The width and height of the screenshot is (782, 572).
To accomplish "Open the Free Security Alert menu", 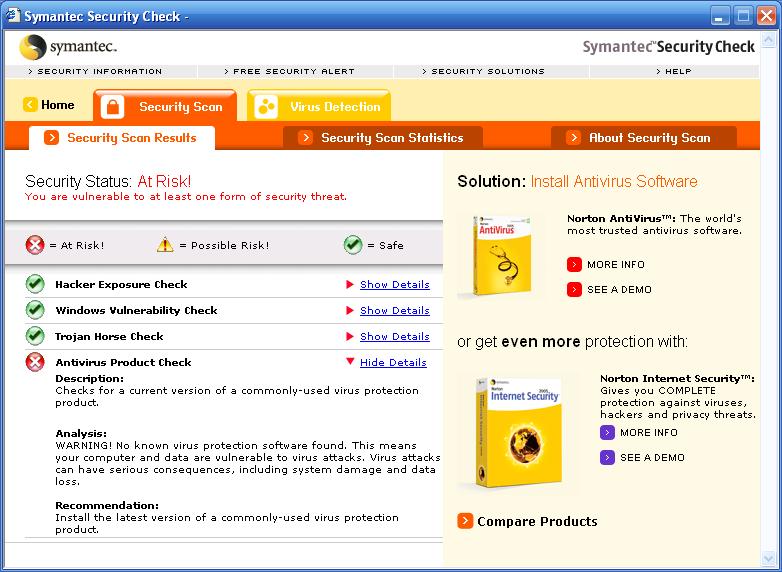I will [x=289, y=71].
